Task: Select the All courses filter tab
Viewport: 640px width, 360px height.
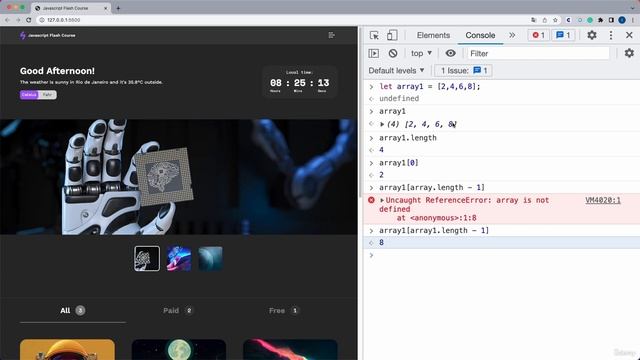Action: pos(73,311)
